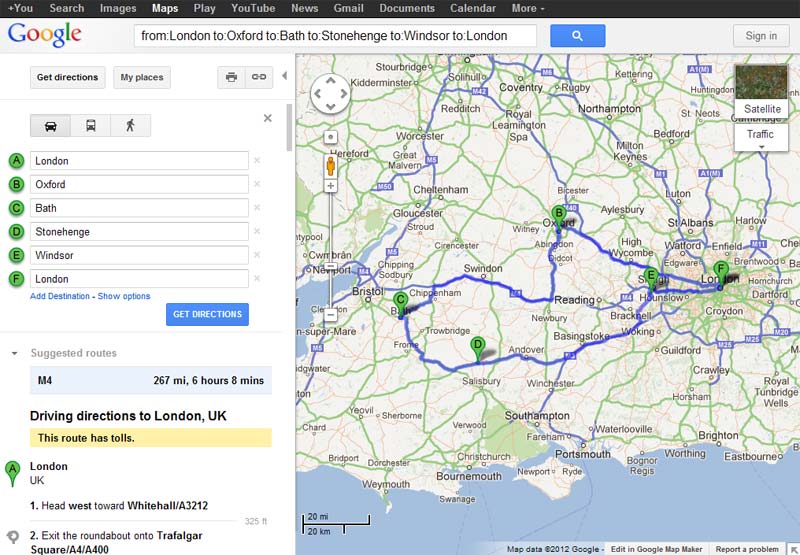Viewport: 800px width, 555px height.
Task: Zoom out with the minus button
Action: point(331,315)
